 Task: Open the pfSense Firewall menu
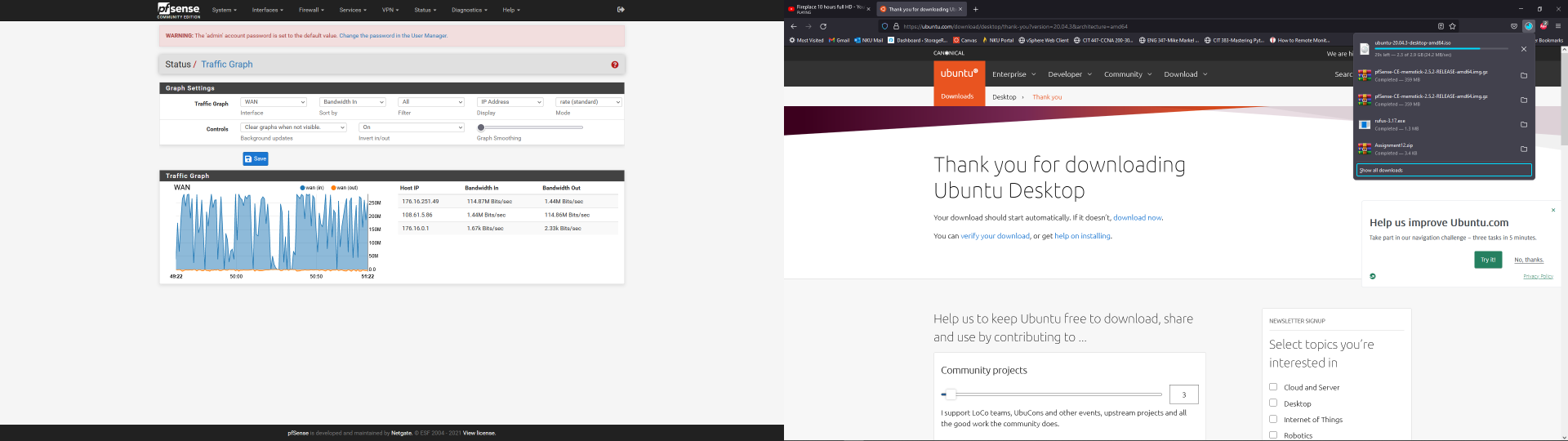311,10
